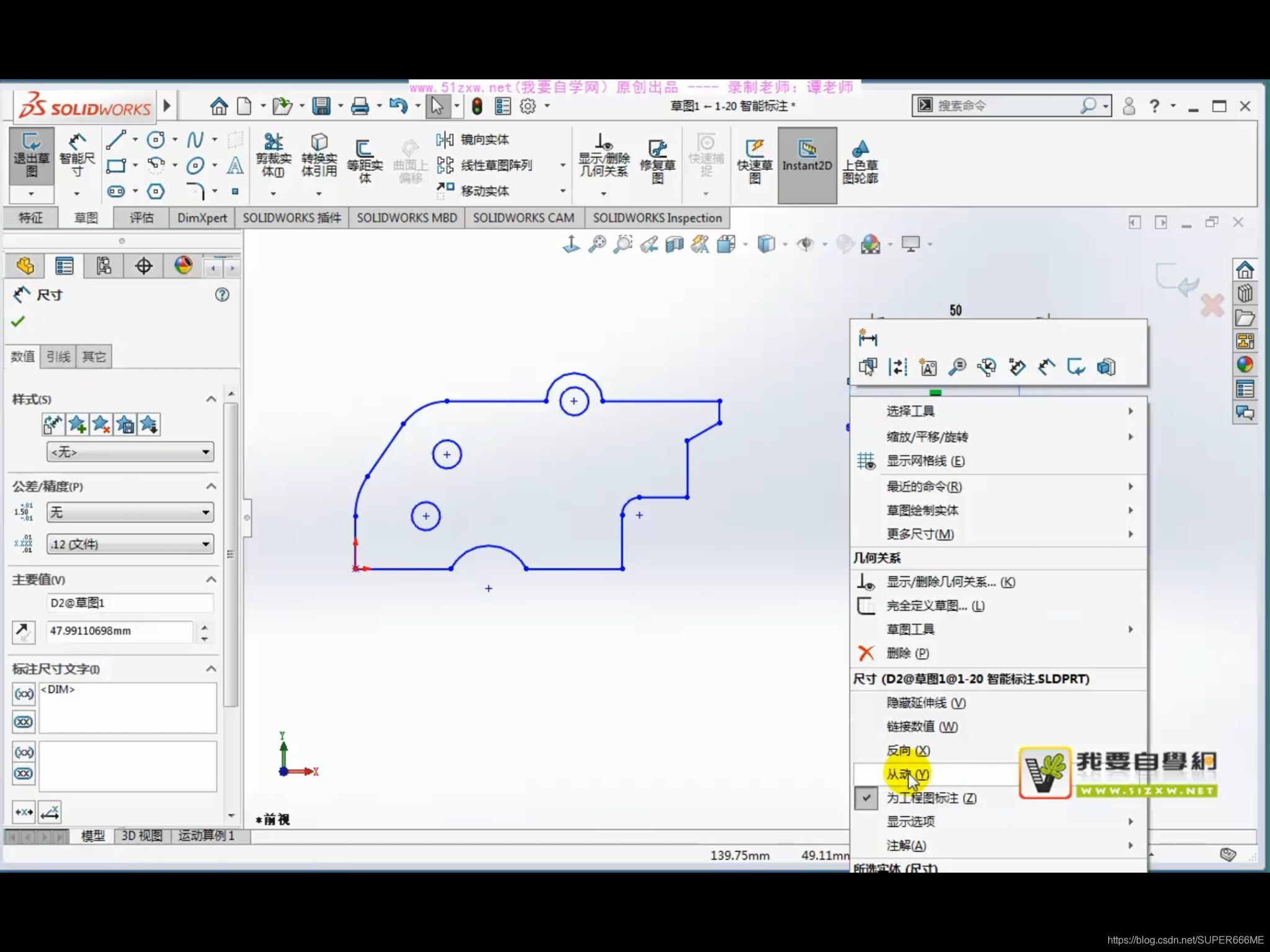Screen dimensions: 1270x952
Task: Select the Ellipse sketch tool
Action: pyautogui.click(x=195, y=165)
